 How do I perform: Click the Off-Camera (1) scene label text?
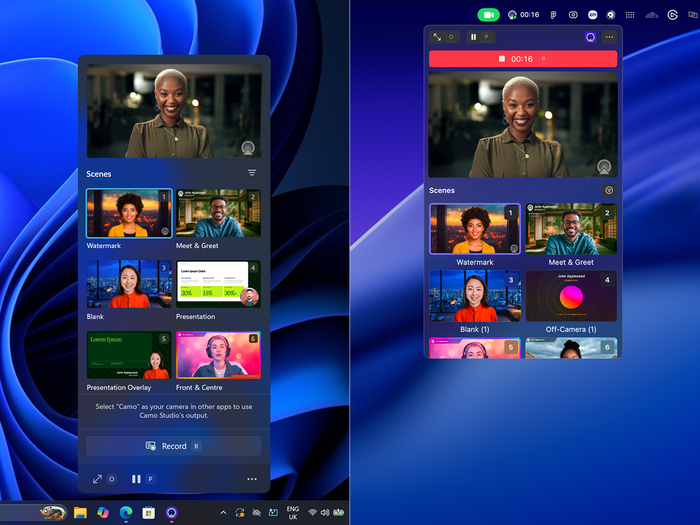click(571, 329)
